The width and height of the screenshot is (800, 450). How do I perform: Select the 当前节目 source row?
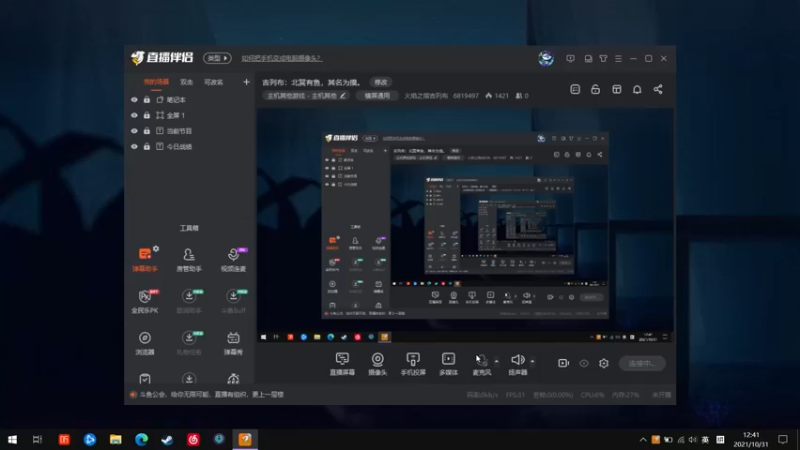click(189, 131)
